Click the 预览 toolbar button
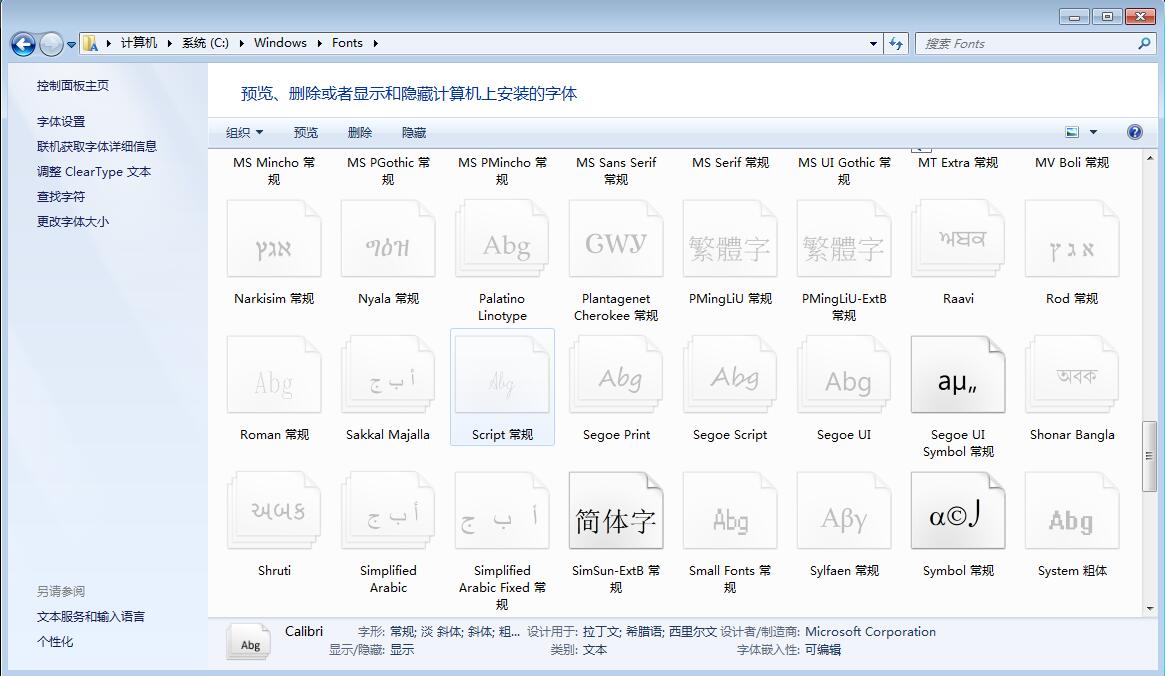Screen dimensions: 1165x676 coord(305,132)
